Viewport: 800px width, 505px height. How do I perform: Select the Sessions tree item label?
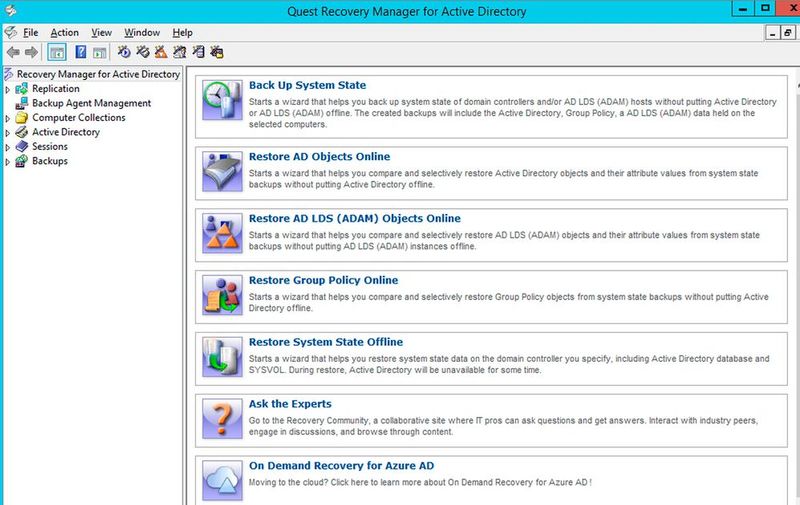pyautogui.click(x=49, y=146)
